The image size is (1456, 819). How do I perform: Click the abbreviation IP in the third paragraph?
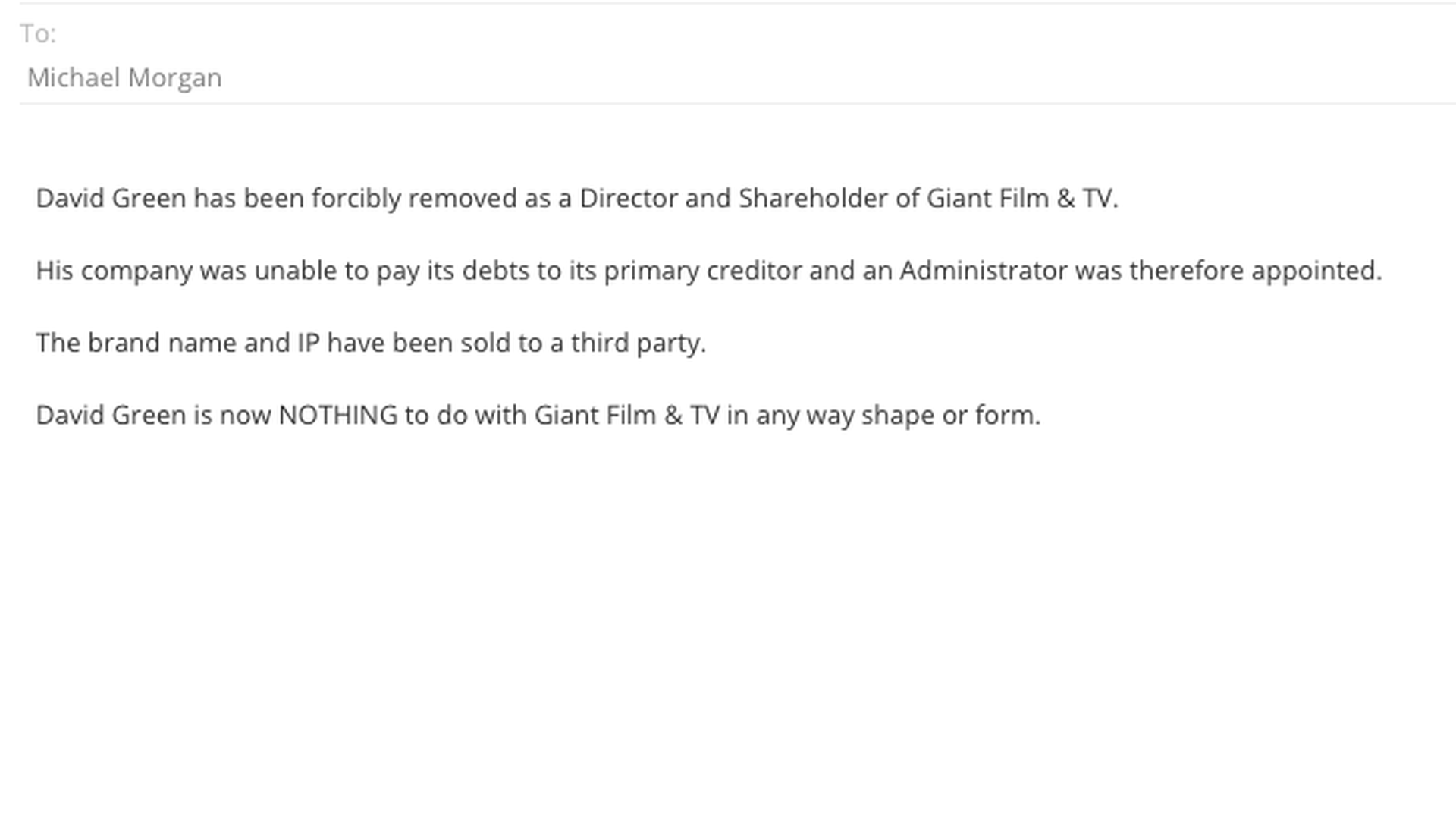[x=309, y=343]
